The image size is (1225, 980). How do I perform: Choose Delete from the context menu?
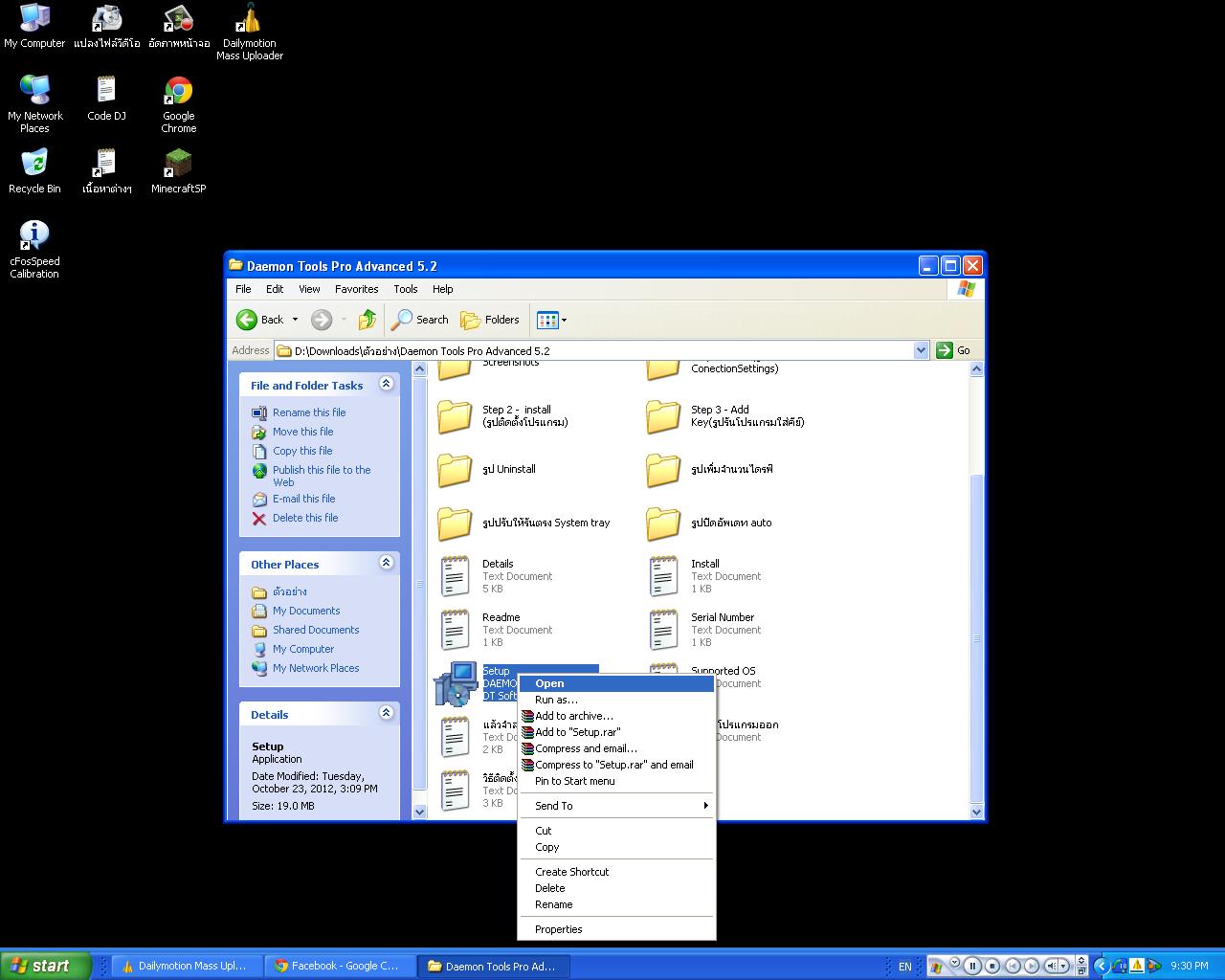pyautogui.click(x=617, y=888)
